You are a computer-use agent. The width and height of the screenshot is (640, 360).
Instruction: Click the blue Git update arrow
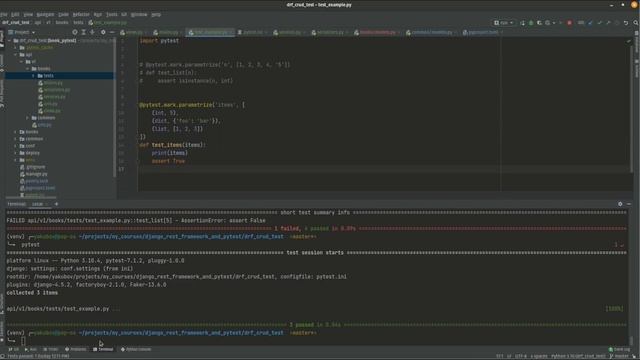coord(591,23)
